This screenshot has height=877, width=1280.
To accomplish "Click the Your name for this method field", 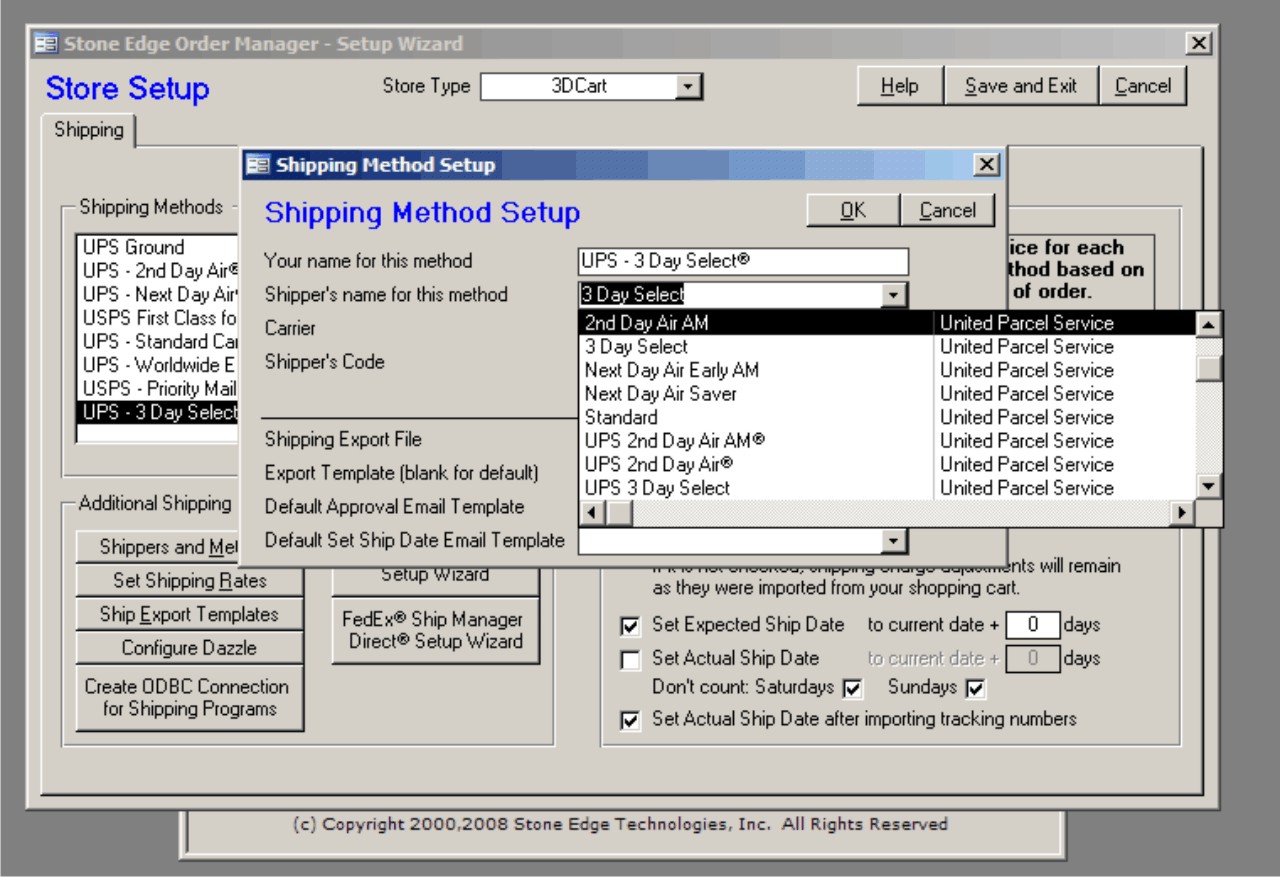I will (743, 262).
